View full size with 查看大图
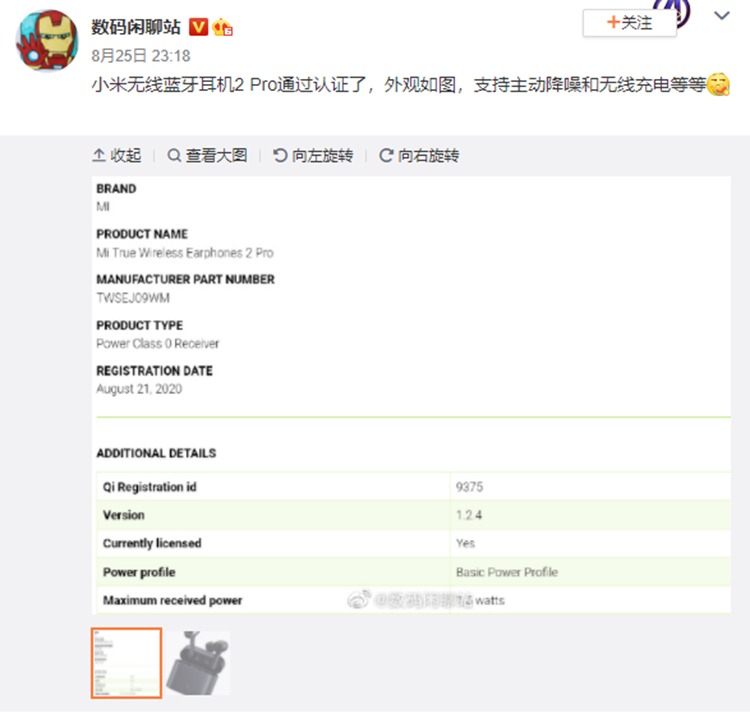 click(207, 155)
